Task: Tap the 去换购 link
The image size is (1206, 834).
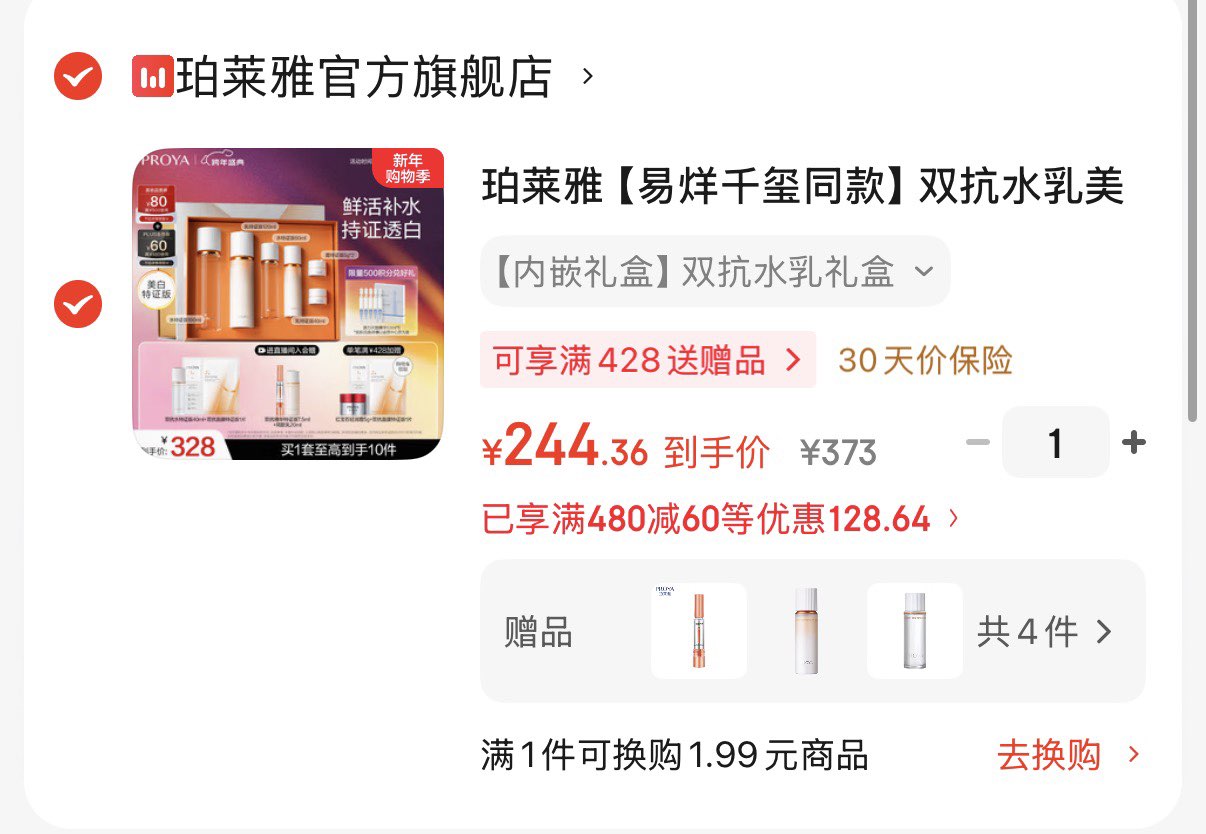Action: point(1049,755)
